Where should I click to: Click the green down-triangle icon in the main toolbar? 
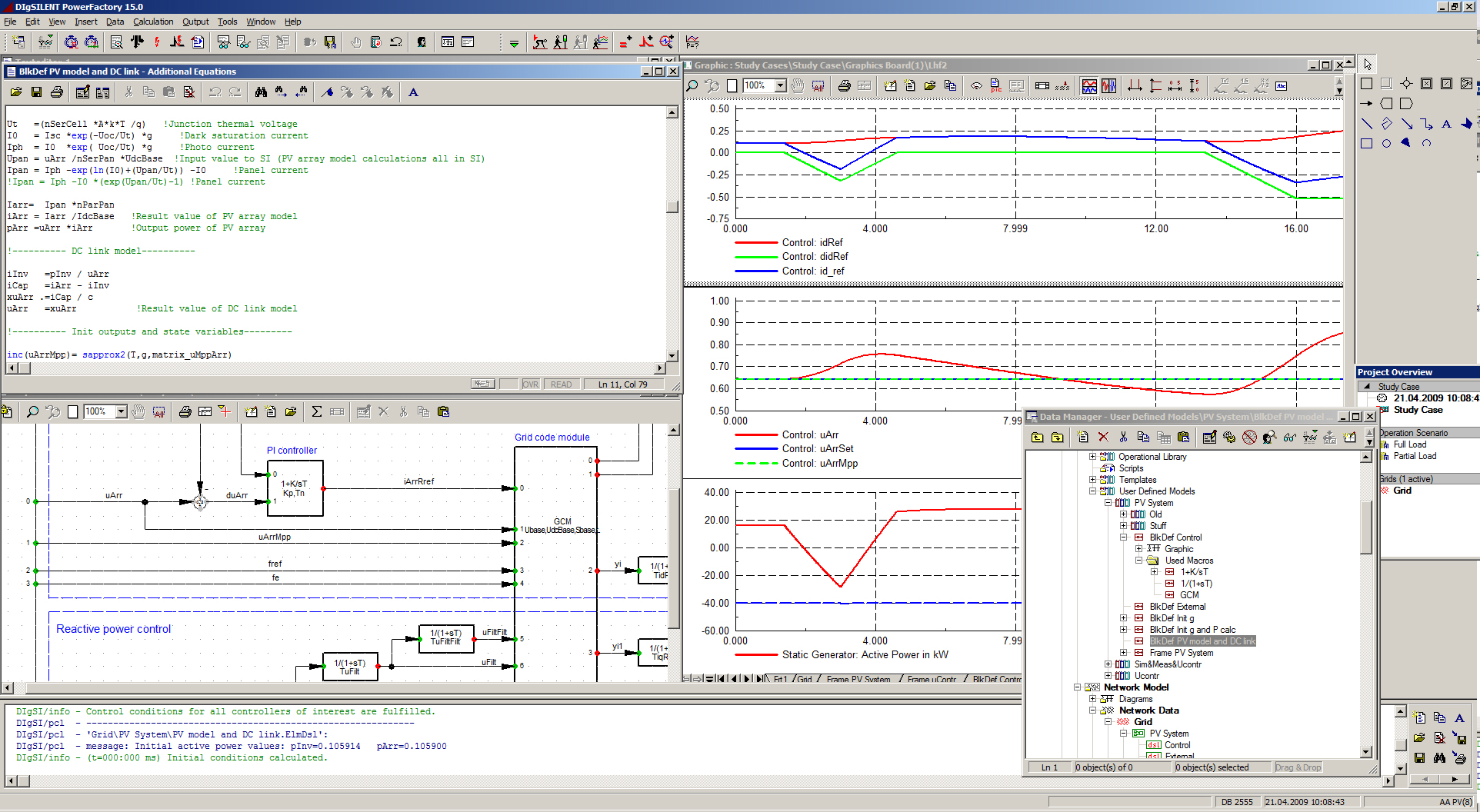(x=514, y=43)
